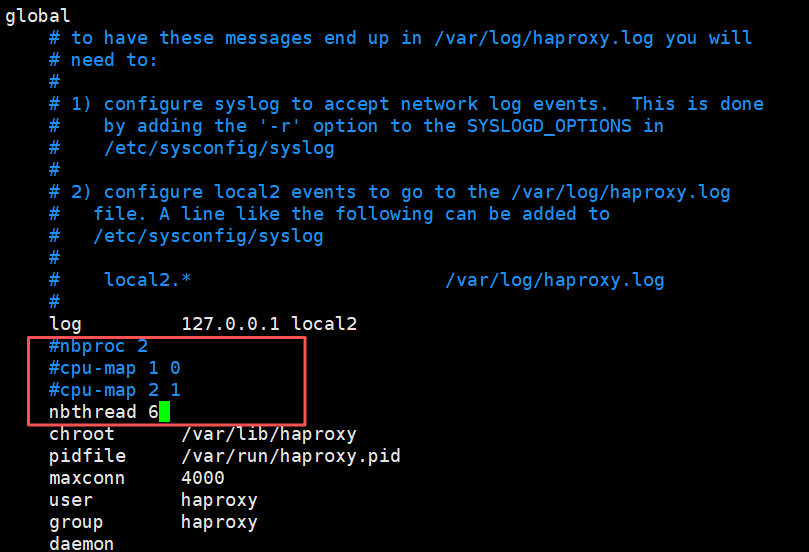Viewport: 809px width, 552px height.
Task: Click the "user" directive keyword
Action: 71,500
